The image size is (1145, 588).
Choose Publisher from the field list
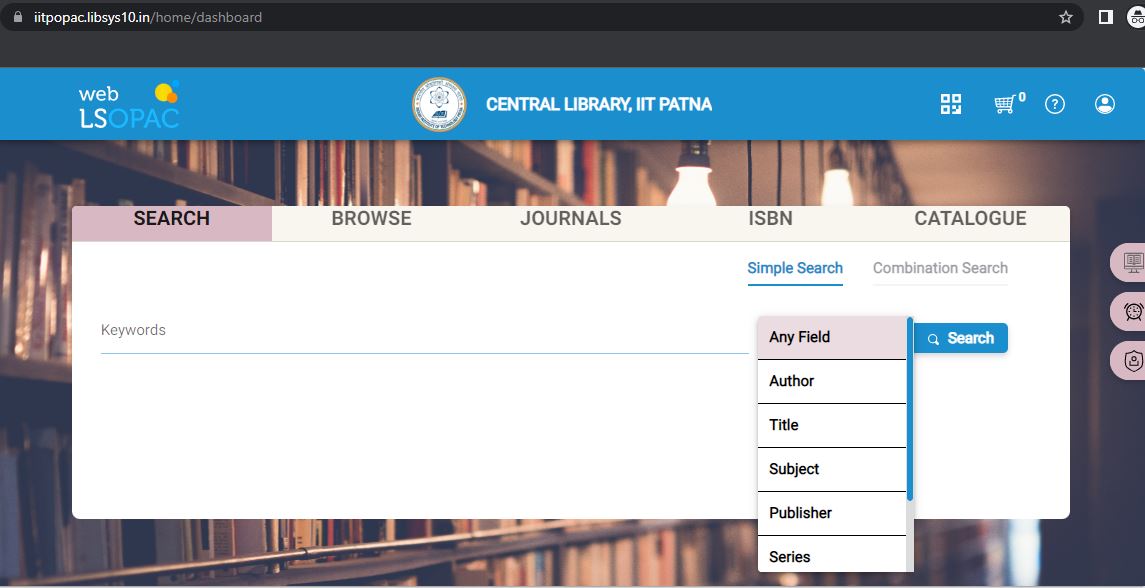click(832, 513)
